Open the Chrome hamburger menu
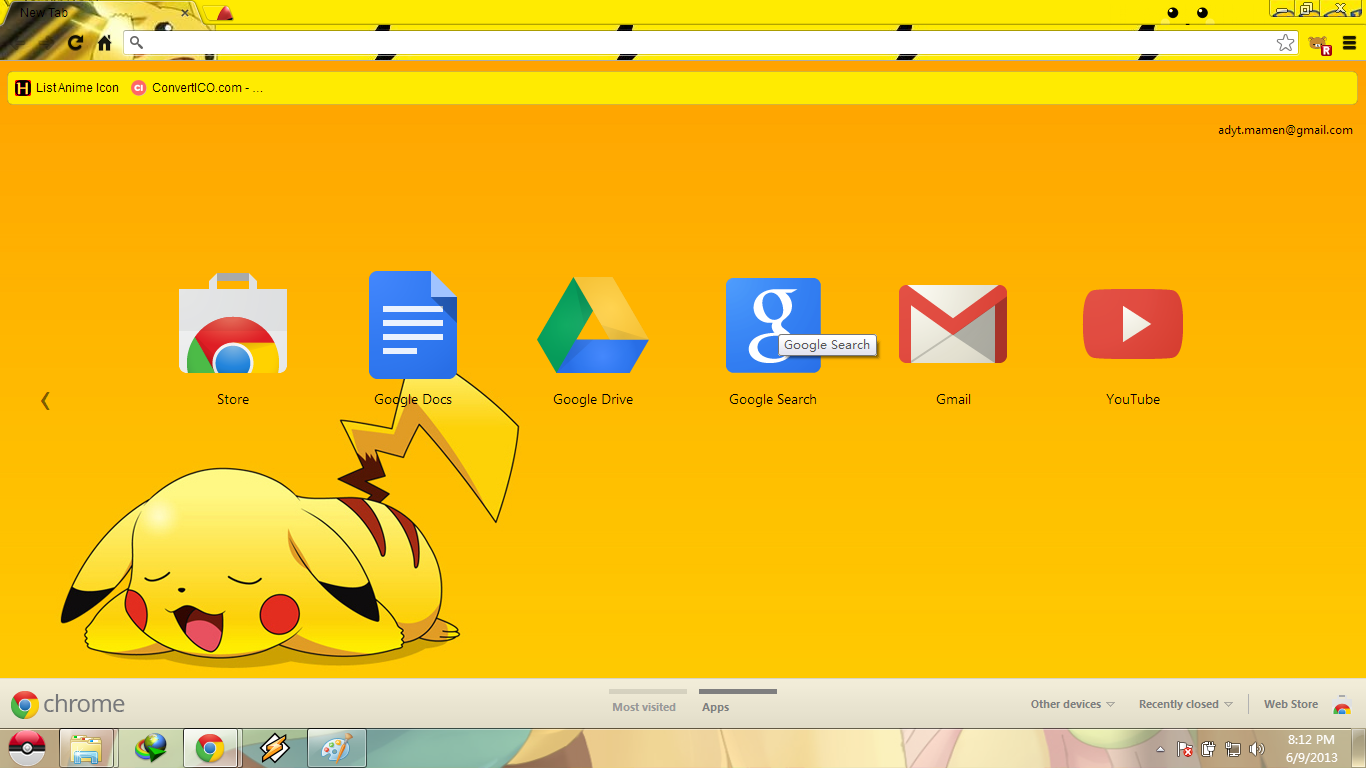The height and width of the screenshot is (768, 1366). coord(1350,43)
